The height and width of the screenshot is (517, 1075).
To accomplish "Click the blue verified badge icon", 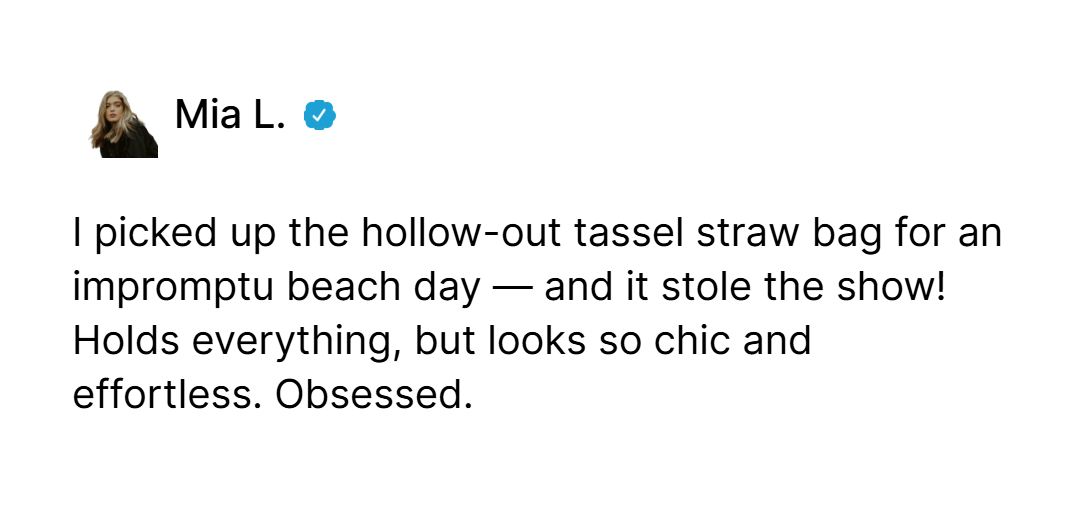I will (x=319, y=115).
